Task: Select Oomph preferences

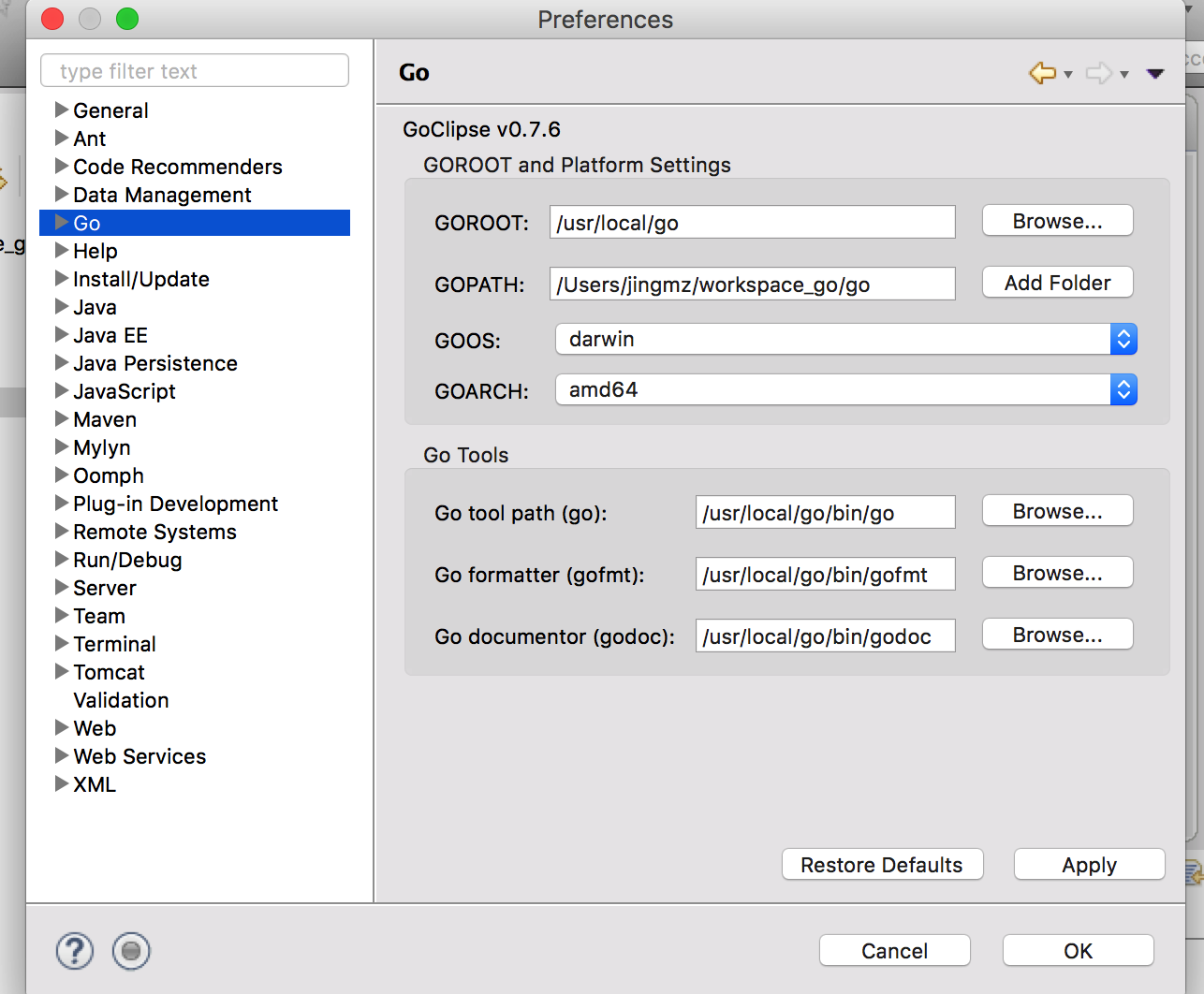Action: [109, 475]
